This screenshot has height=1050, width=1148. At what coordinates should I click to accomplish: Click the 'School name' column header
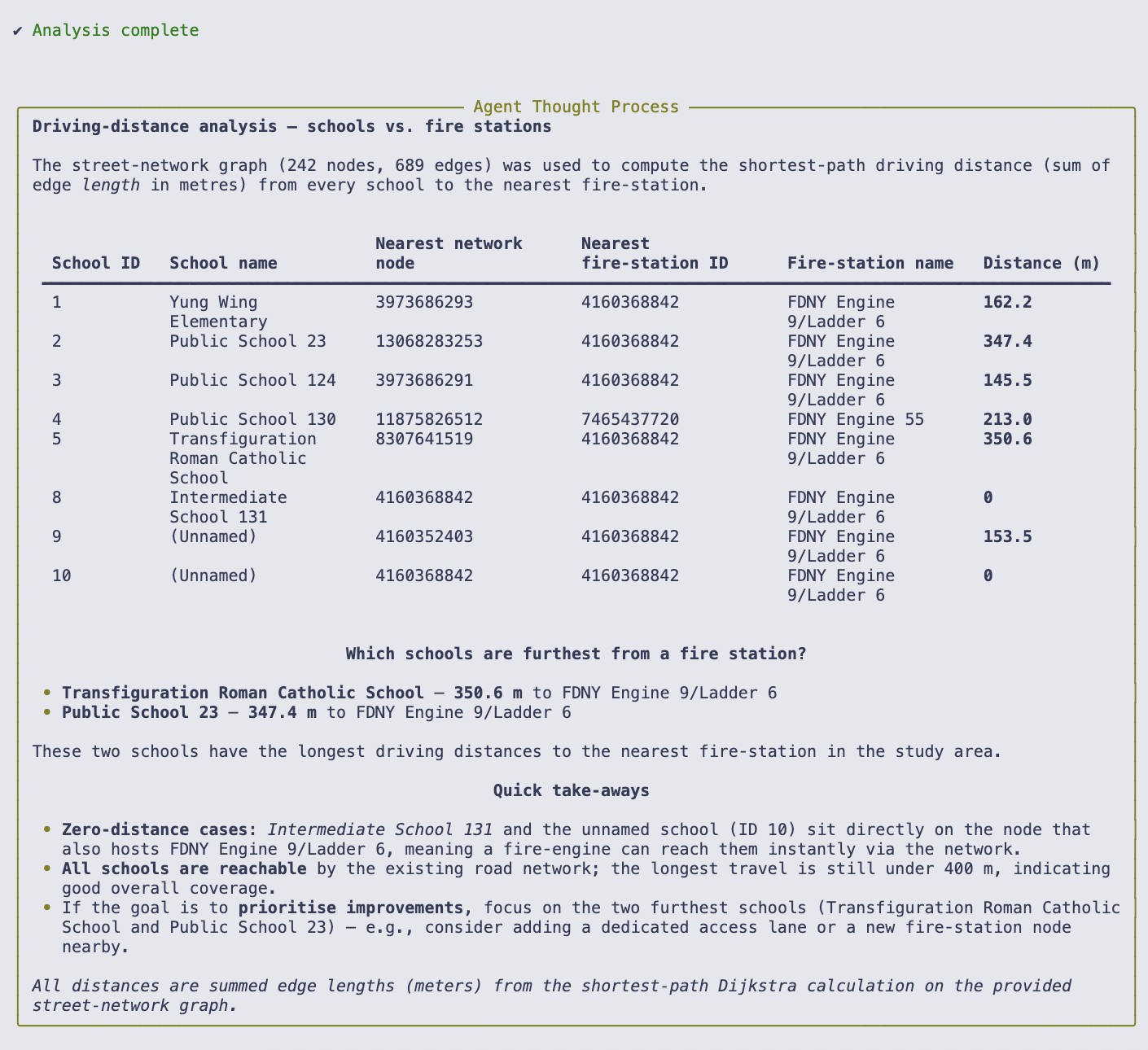(x=223, y=263)
